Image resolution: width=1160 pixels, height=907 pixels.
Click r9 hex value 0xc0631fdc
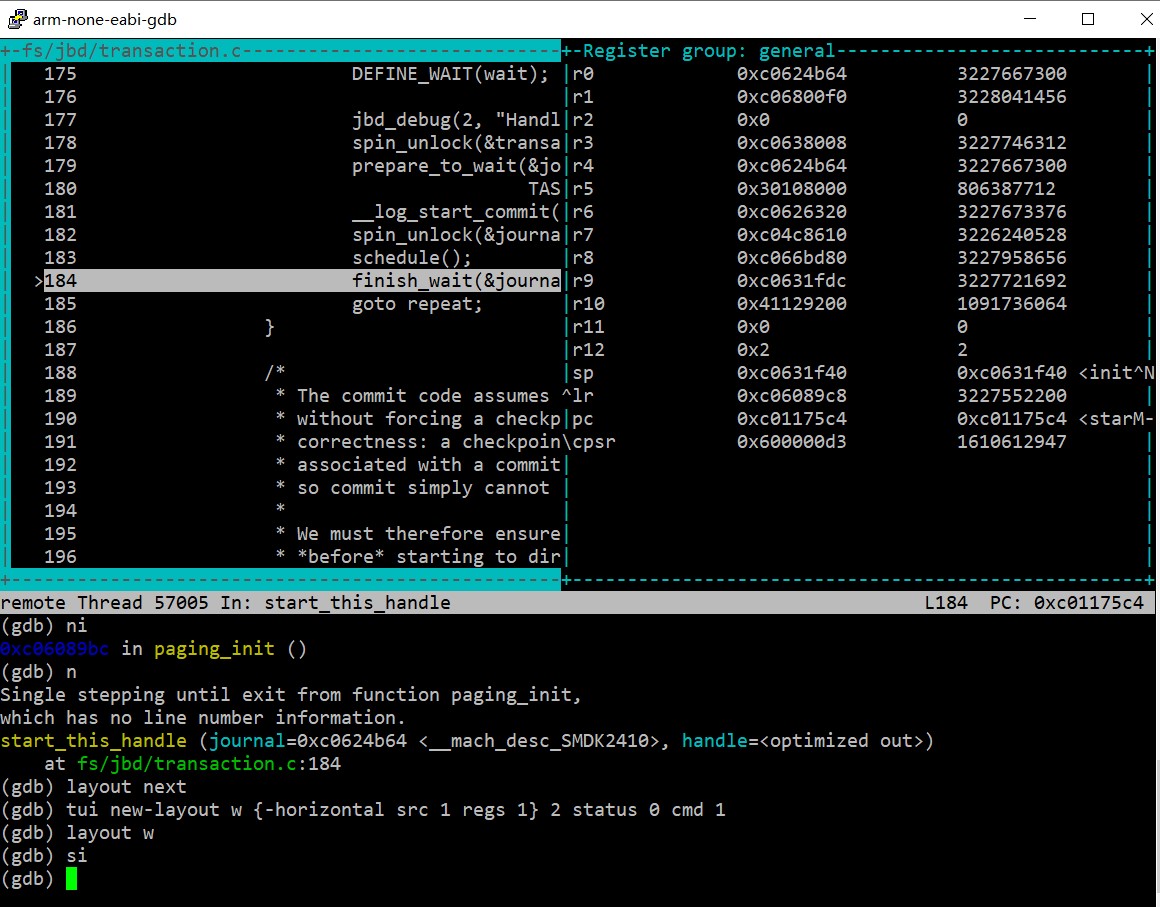pos(792,280)
